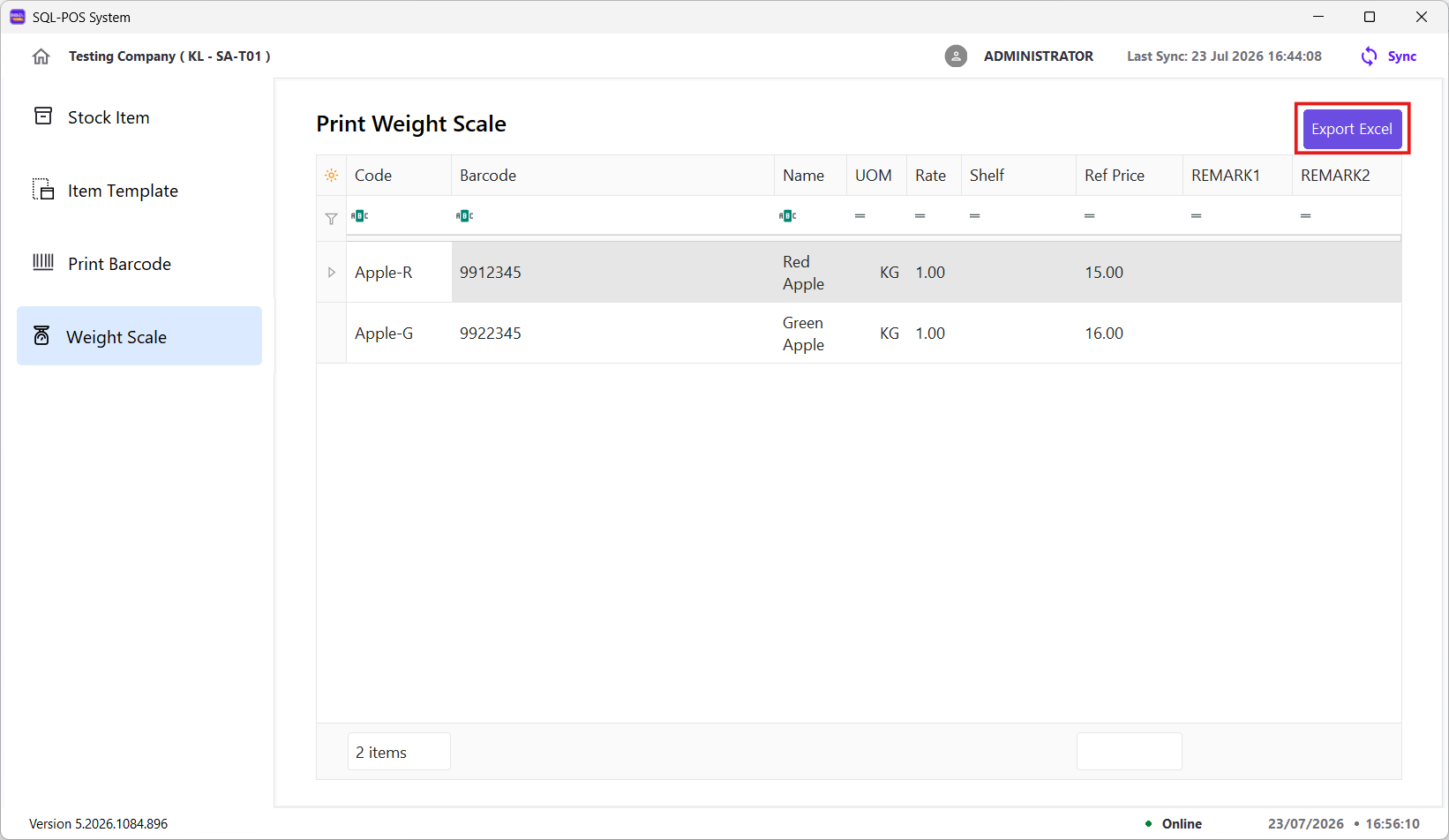The image size is (1449, 840).
Task: Open the Stock Item menu
Action: (x=139, y=117)
